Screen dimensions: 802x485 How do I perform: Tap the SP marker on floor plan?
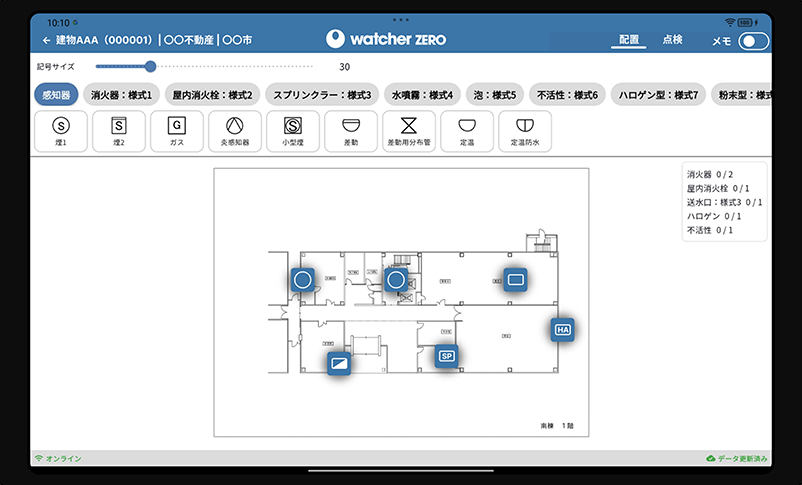tap(447, 356)
